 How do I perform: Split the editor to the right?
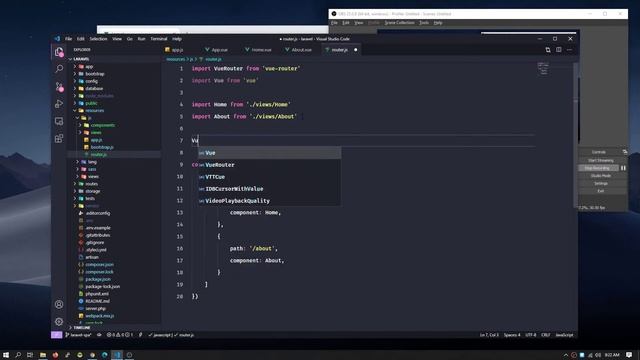click(x=558, y=50)
